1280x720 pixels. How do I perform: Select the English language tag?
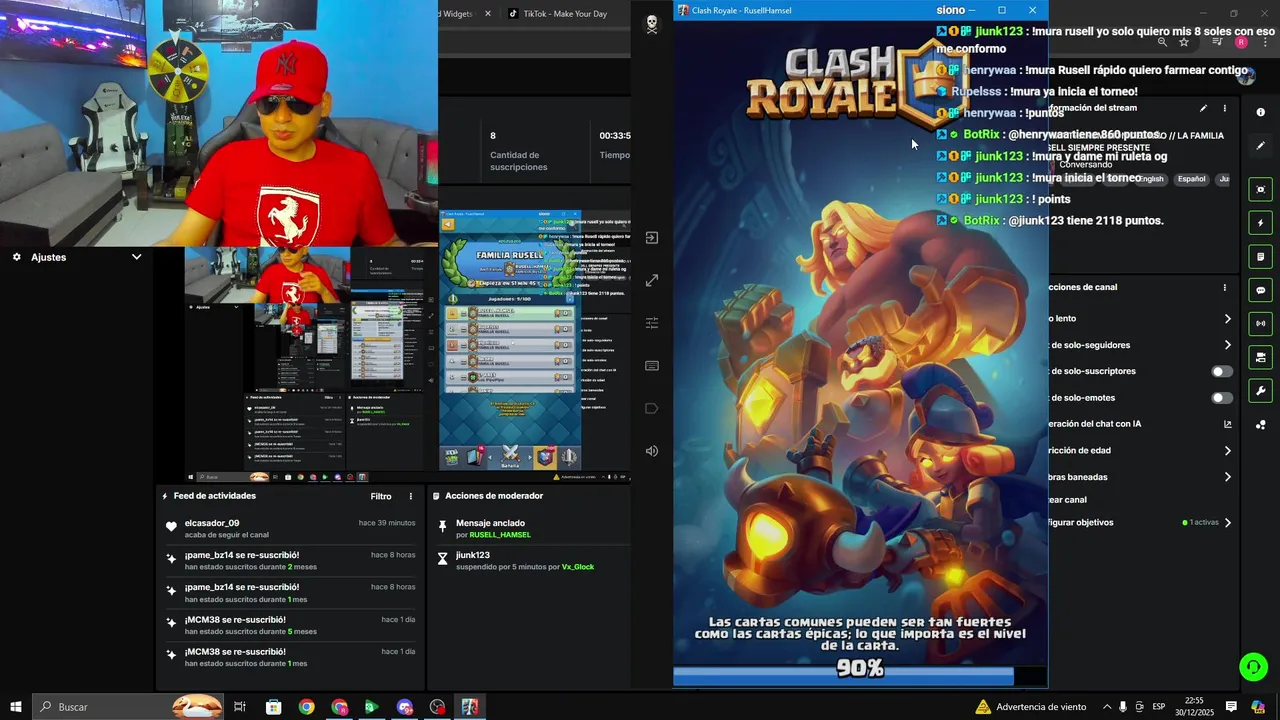1152,179
